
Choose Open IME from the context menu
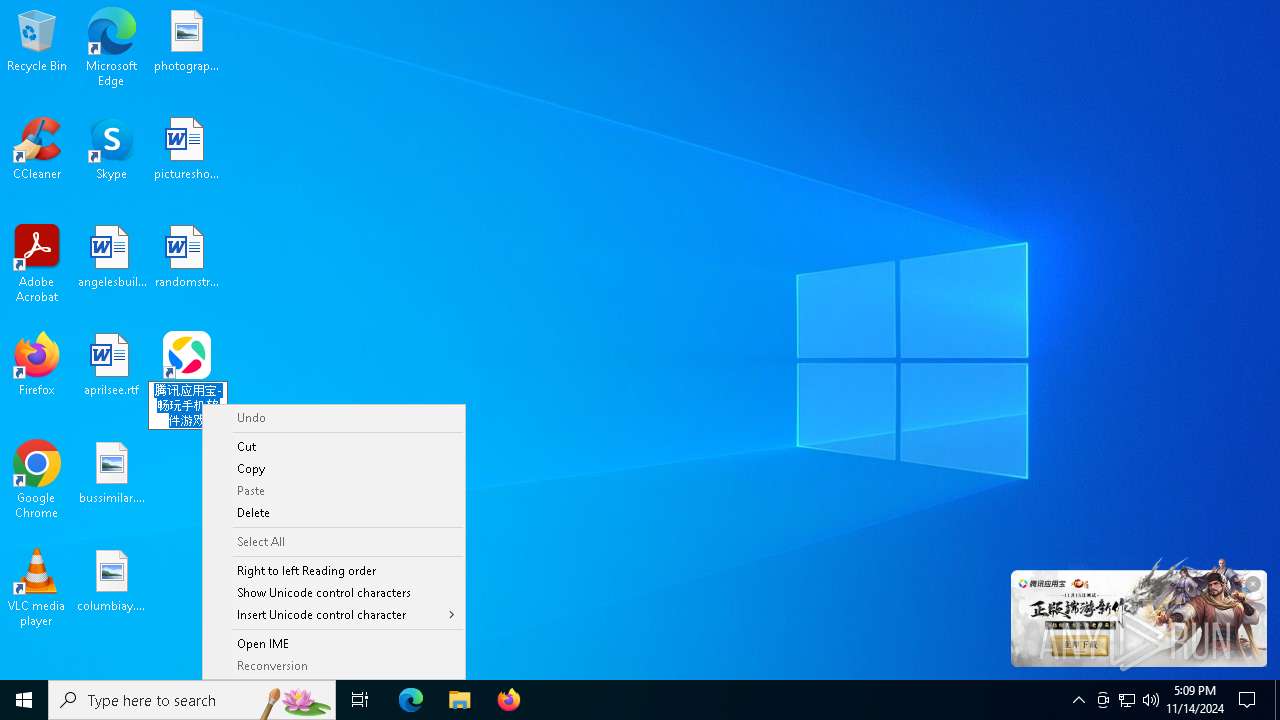(x=334, y=644)
